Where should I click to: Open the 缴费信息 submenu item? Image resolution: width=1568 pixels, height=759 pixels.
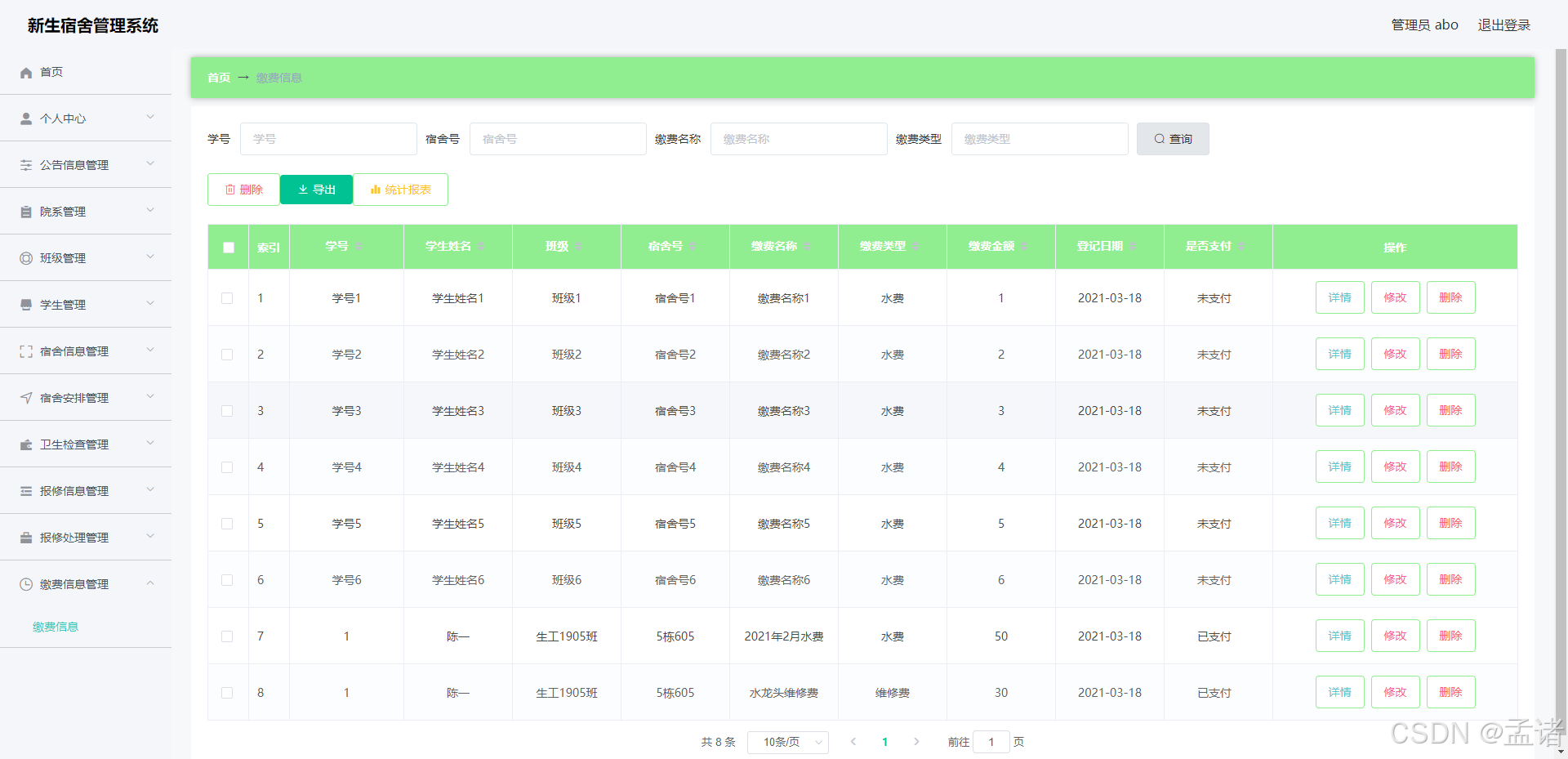[56, 627]
